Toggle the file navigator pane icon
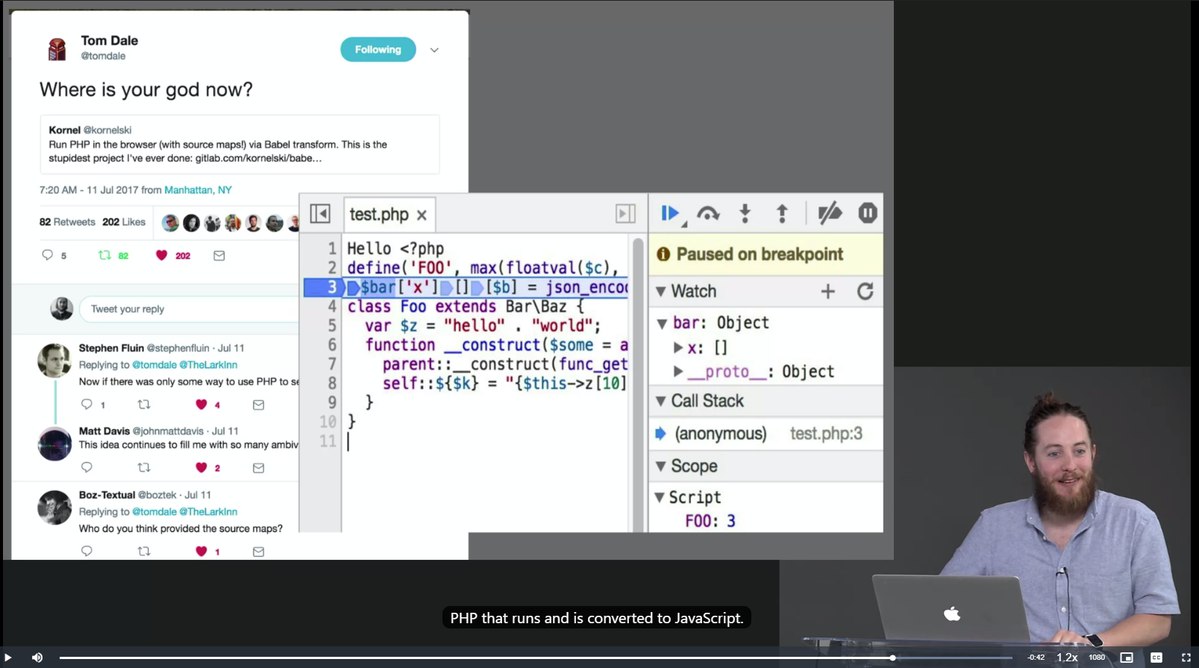 pyautogui.click(x=320, y=214)
